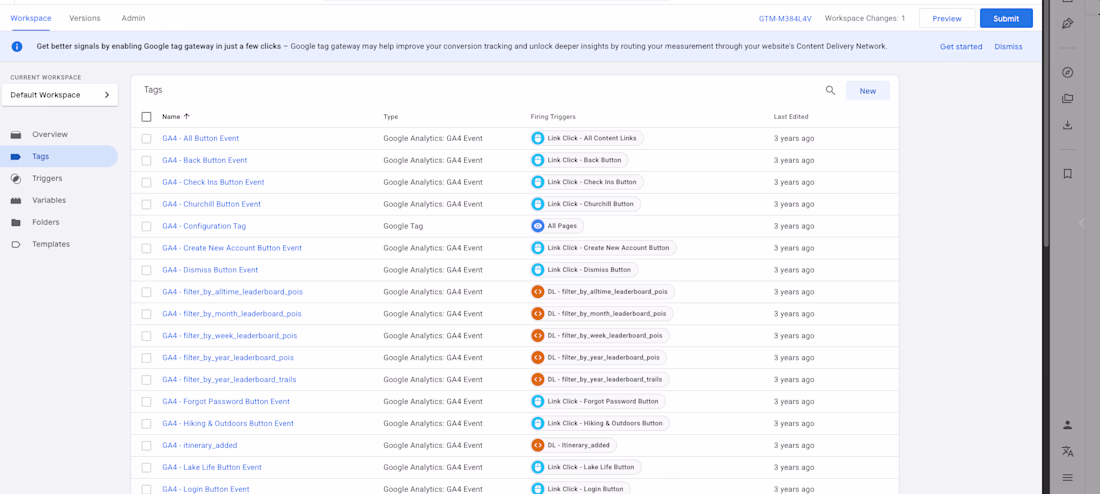1100x494 pixels.
Task: Click the collections icon in right panel
Action: click(1068, 99)
